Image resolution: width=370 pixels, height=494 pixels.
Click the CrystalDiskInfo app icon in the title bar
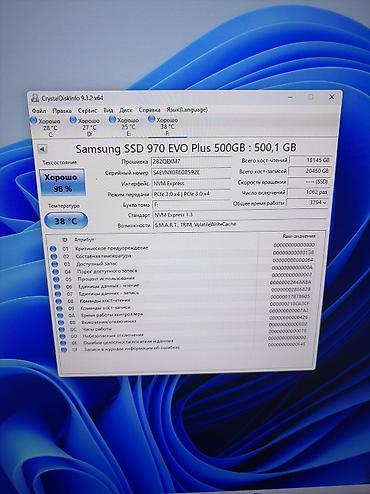click(35, 98)
